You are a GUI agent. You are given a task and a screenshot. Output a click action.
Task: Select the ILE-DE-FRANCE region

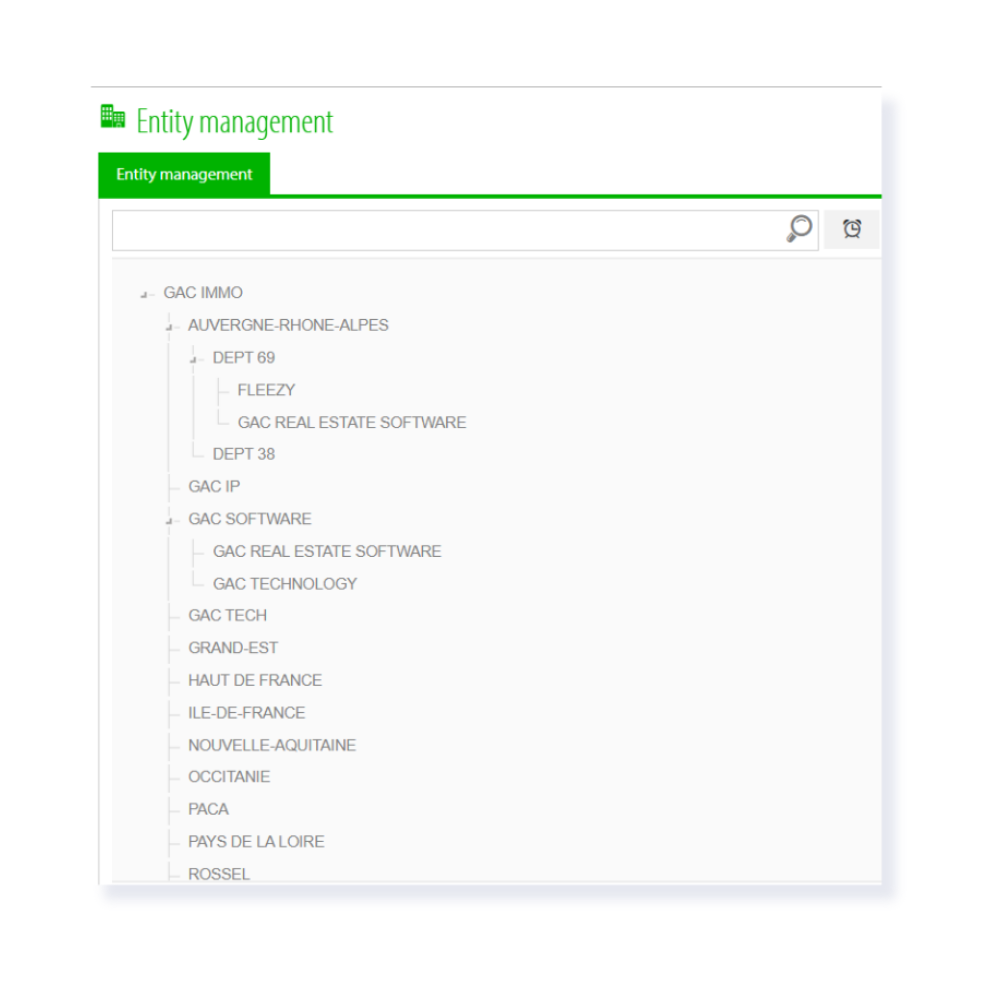click(x=246, y=712)
